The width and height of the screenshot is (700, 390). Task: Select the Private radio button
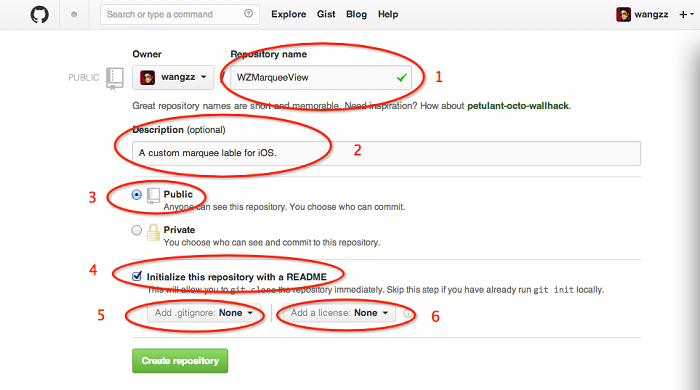[137, 230]
